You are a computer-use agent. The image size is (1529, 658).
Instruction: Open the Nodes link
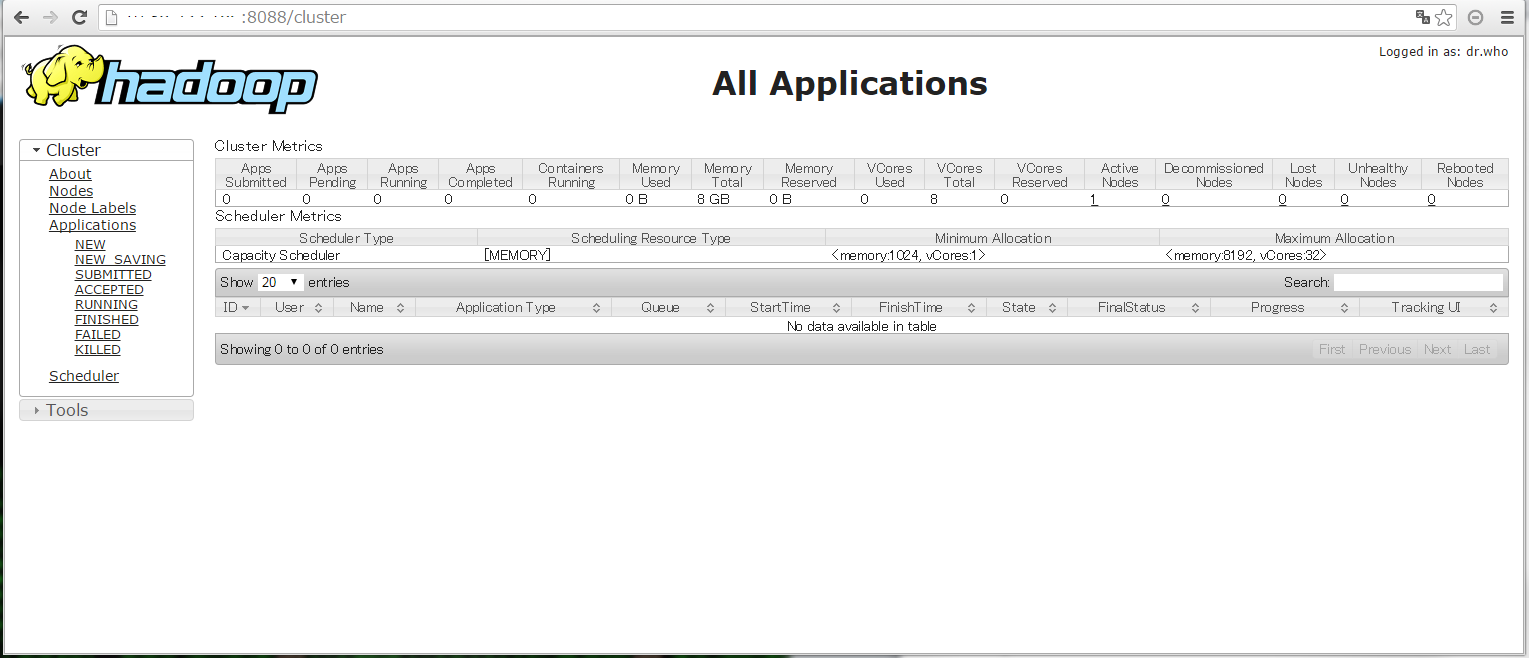pos(71,191)
